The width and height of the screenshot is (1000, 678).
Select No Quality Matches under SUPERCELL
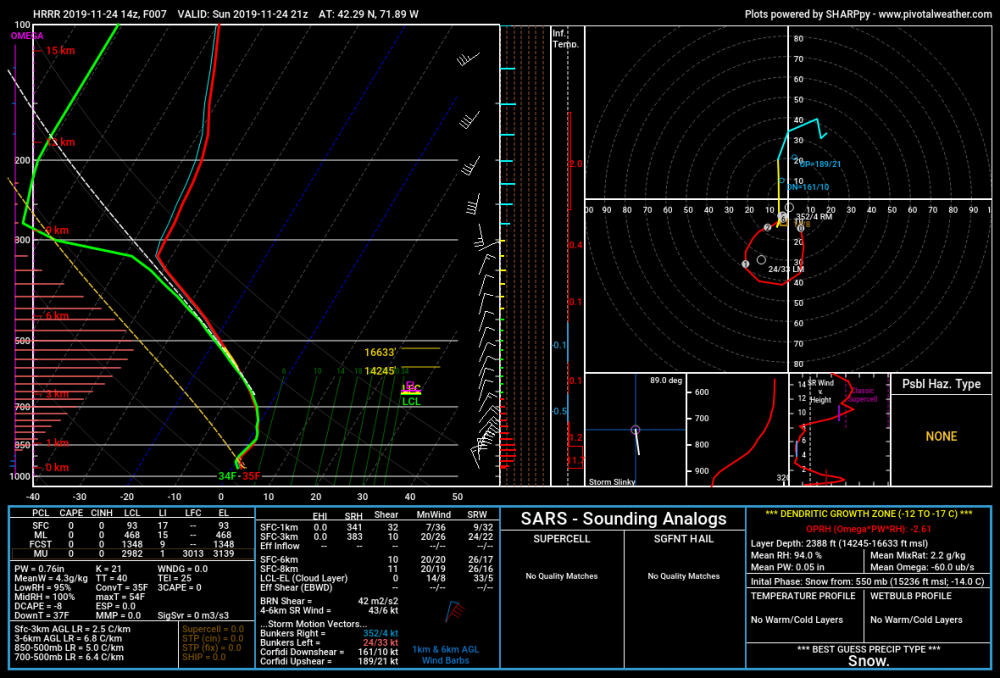pyautogui.click(x=562, y=576)
